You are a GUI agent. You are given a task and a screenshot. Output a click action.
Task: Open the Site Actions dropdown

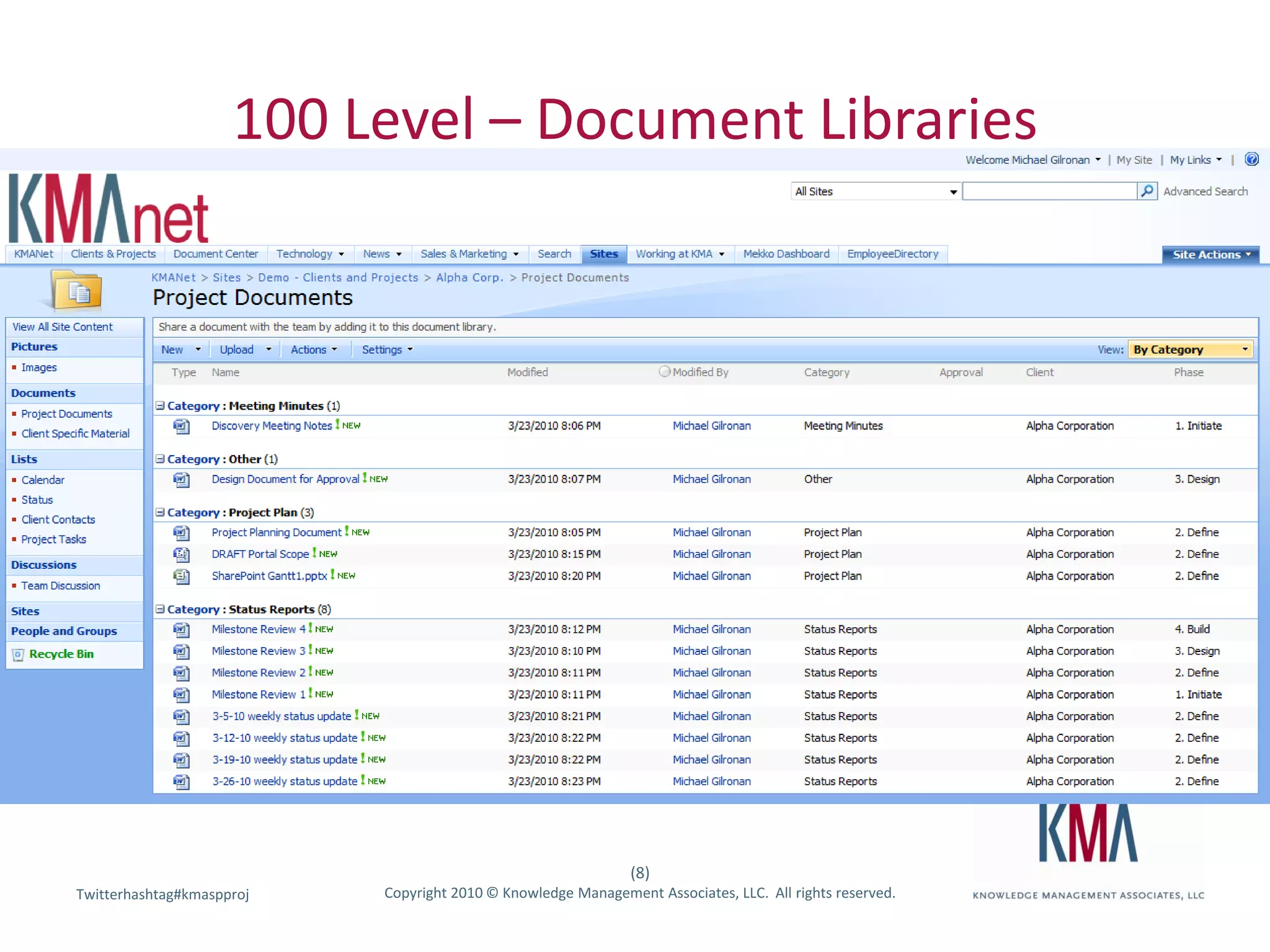click(1210, 255)
